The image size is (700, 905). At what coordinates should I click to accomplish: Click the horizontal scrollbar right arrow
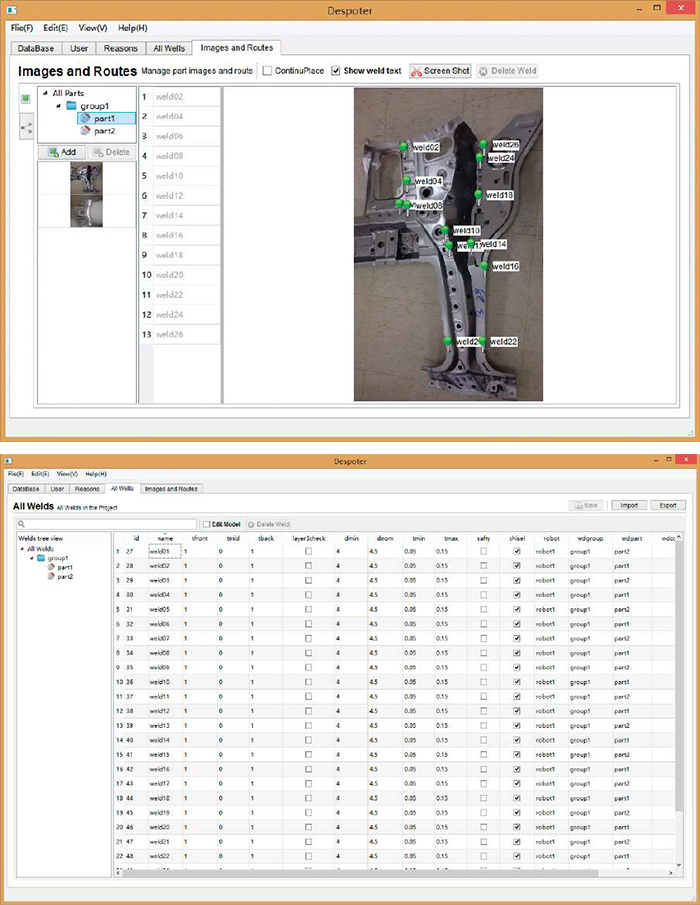[x=671, y=873]
